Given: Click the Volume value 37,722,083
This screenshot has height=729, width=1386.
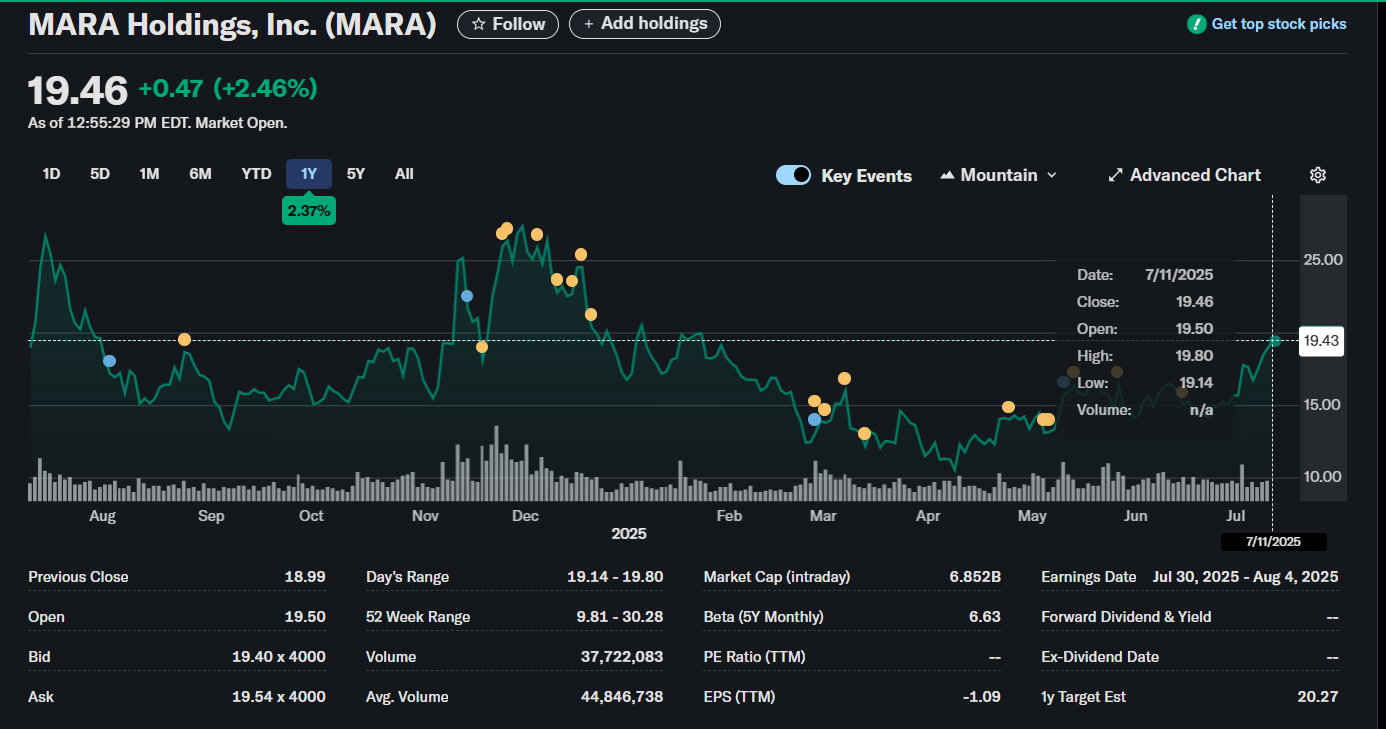Looking at the screenshot, I should [x=622, y=657].
